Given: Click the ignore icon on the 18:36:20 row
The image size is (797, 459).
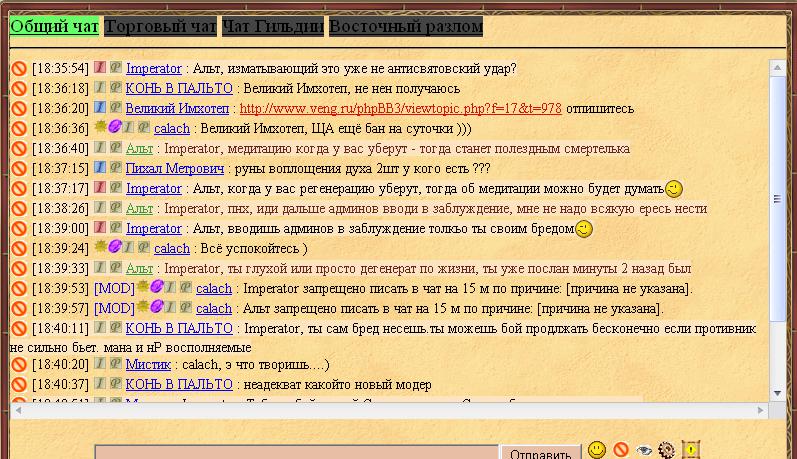Looking at the screenshot, I should tap(19, 108).
